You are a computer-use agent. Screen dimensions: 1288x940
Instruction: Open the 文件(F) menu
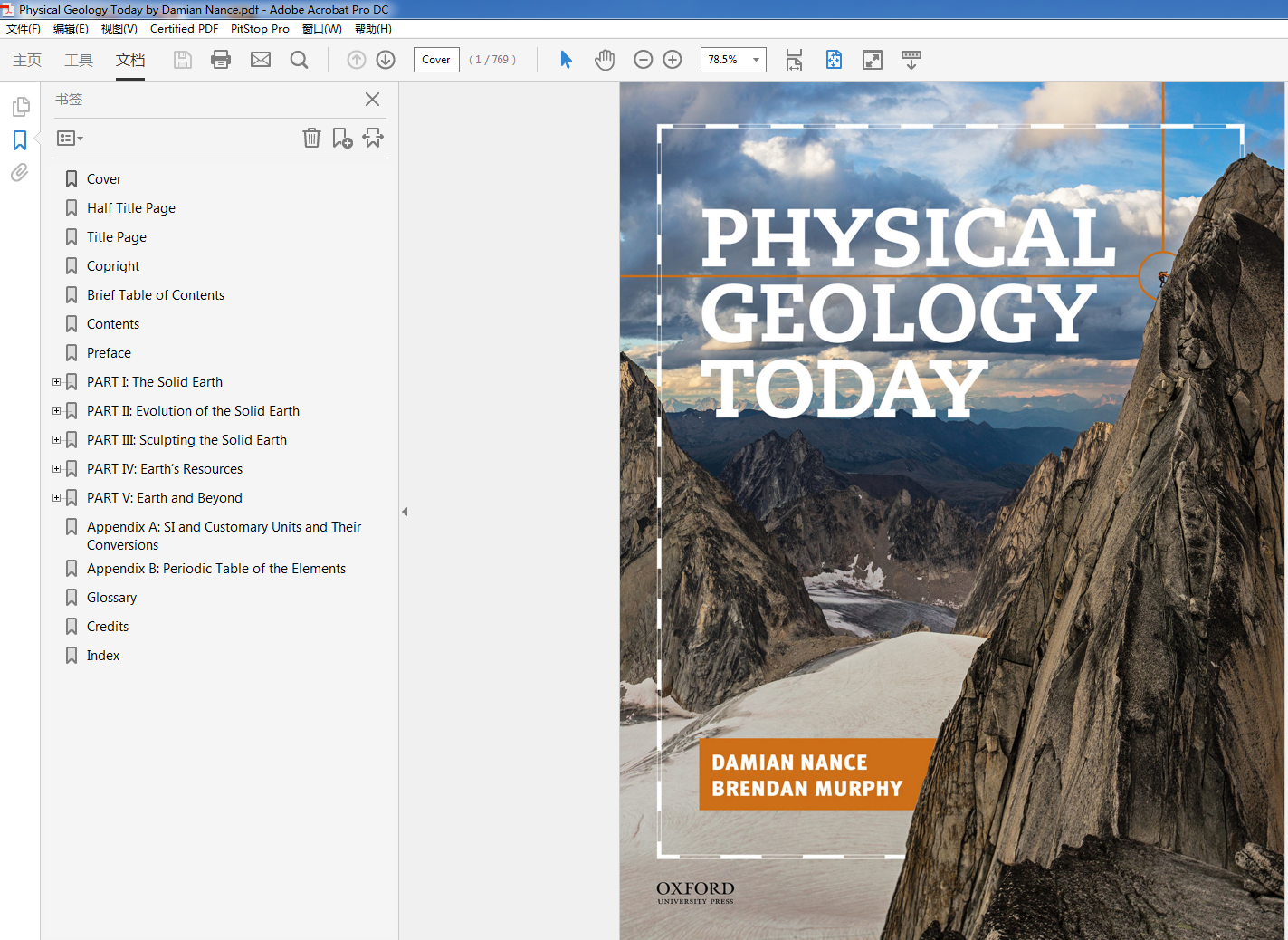tap(24, 29)
